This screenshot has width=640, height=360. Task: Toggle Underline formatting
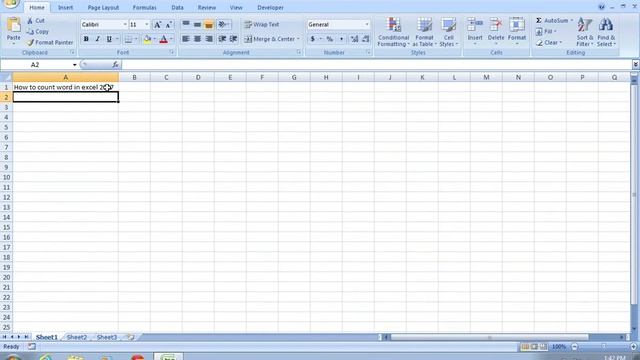tap(109, 39)
